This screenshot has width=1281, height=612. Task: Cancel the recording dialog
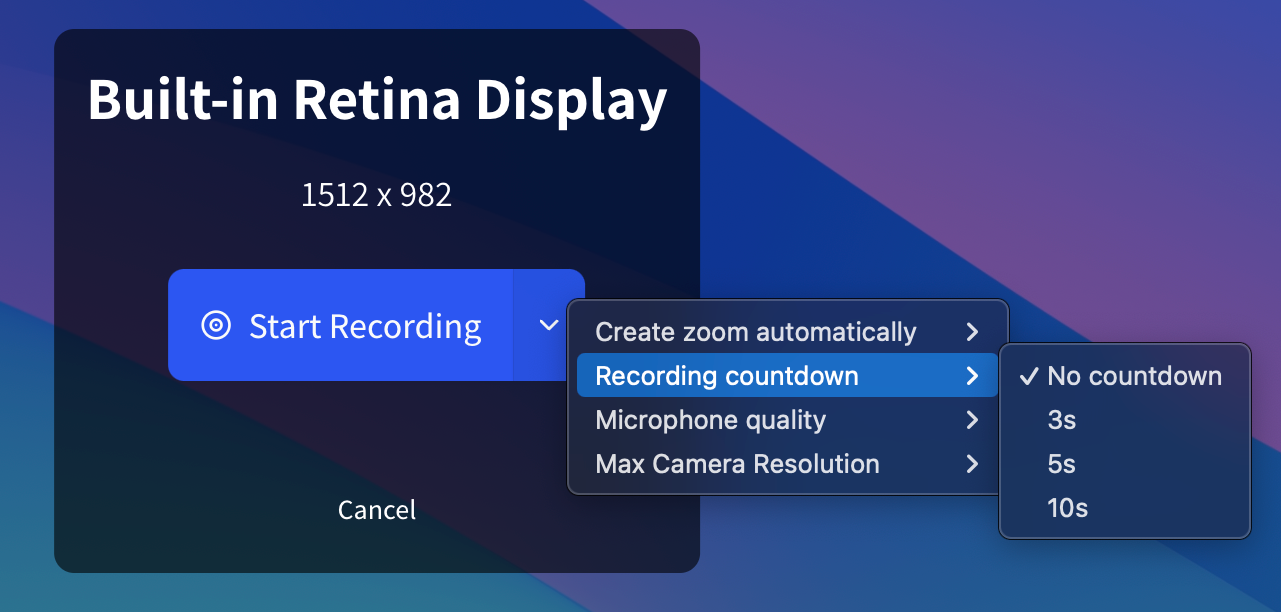tap(377, 510)
